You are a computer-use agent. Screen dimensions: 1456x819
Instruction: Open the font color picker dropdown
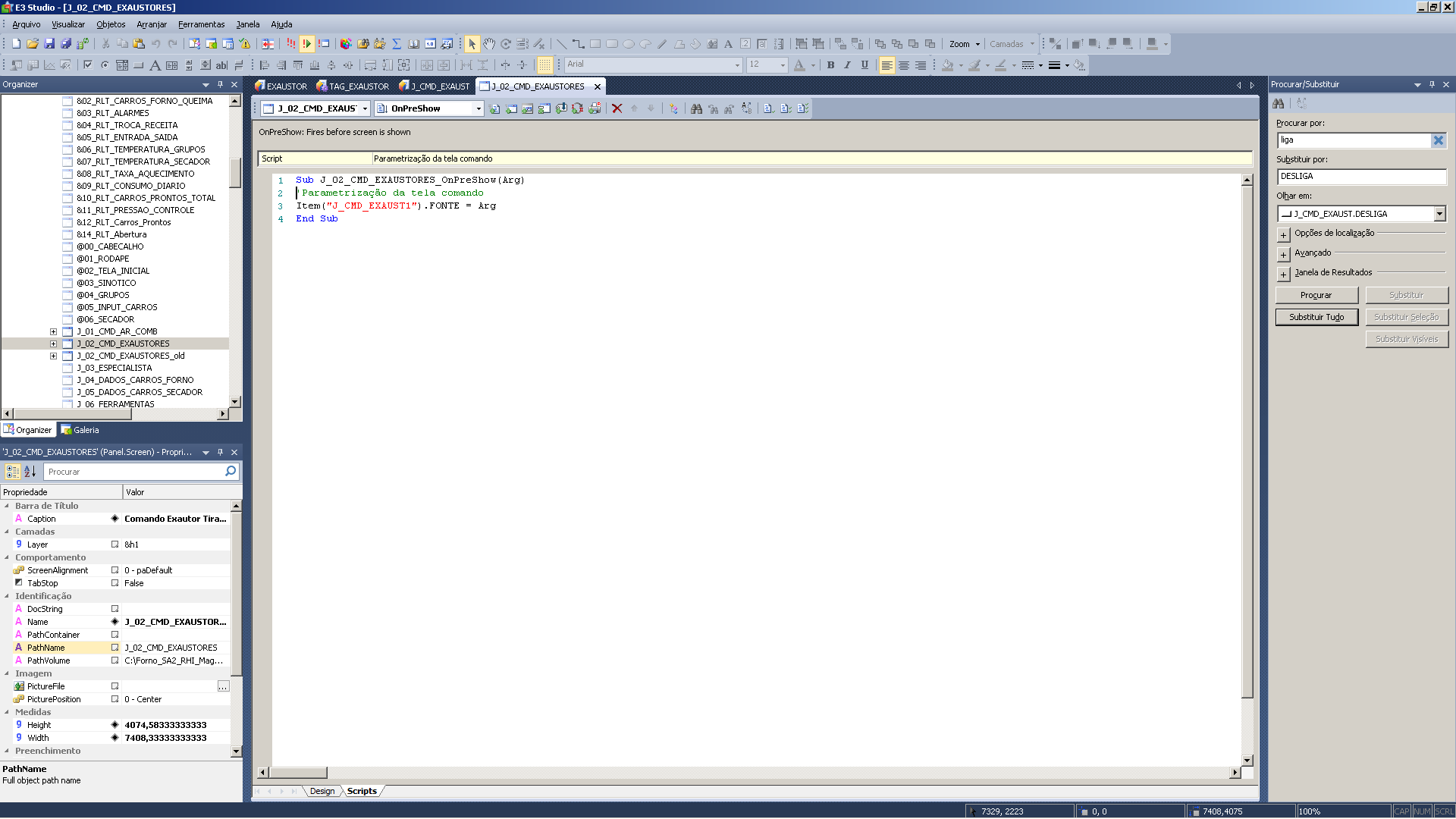[x=813, y=65]
